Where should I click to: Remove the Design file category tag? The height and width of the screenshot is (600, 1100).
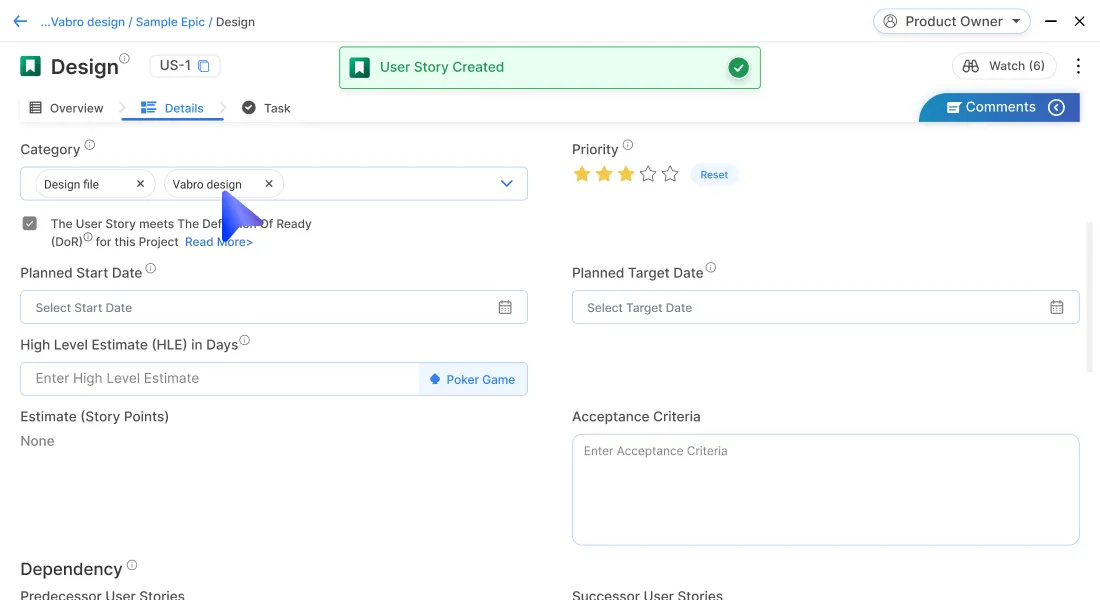pos(140,184)
